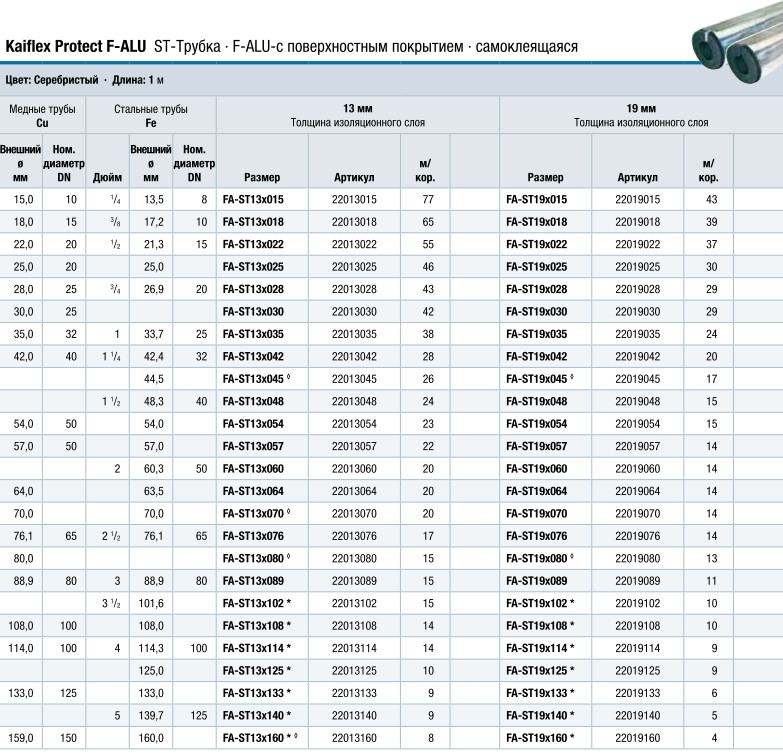Select steel diameter value 160,0
The image size is (783, 753).
pos(151,738)
